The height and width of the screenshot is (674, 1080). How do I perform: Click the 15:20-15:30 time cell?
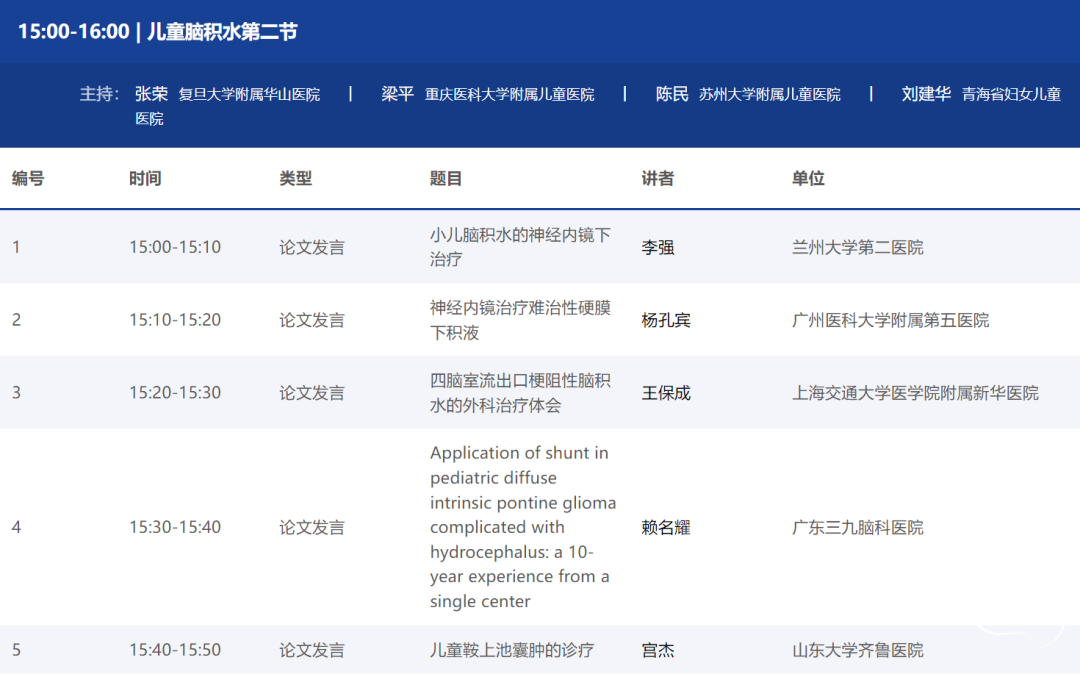pyautogui.click(x=175, y=393)
